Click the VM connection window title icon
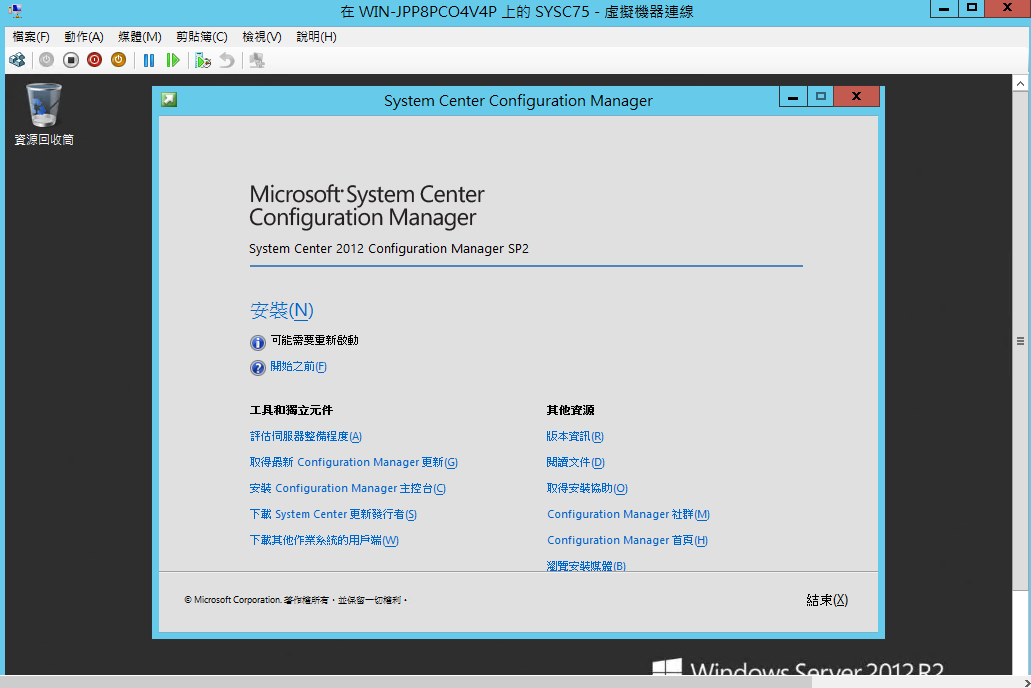The image size is (1031, 688). (x=15, y=11)
